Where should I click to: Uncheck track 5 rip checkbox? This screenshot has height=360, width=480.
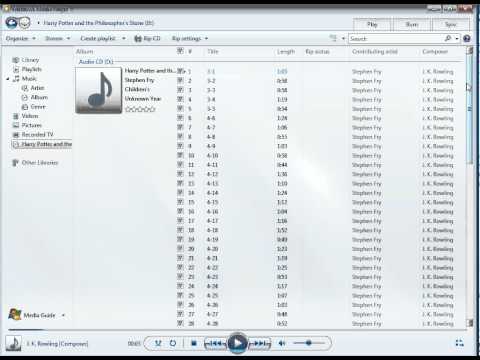click(x=180, y=109)
